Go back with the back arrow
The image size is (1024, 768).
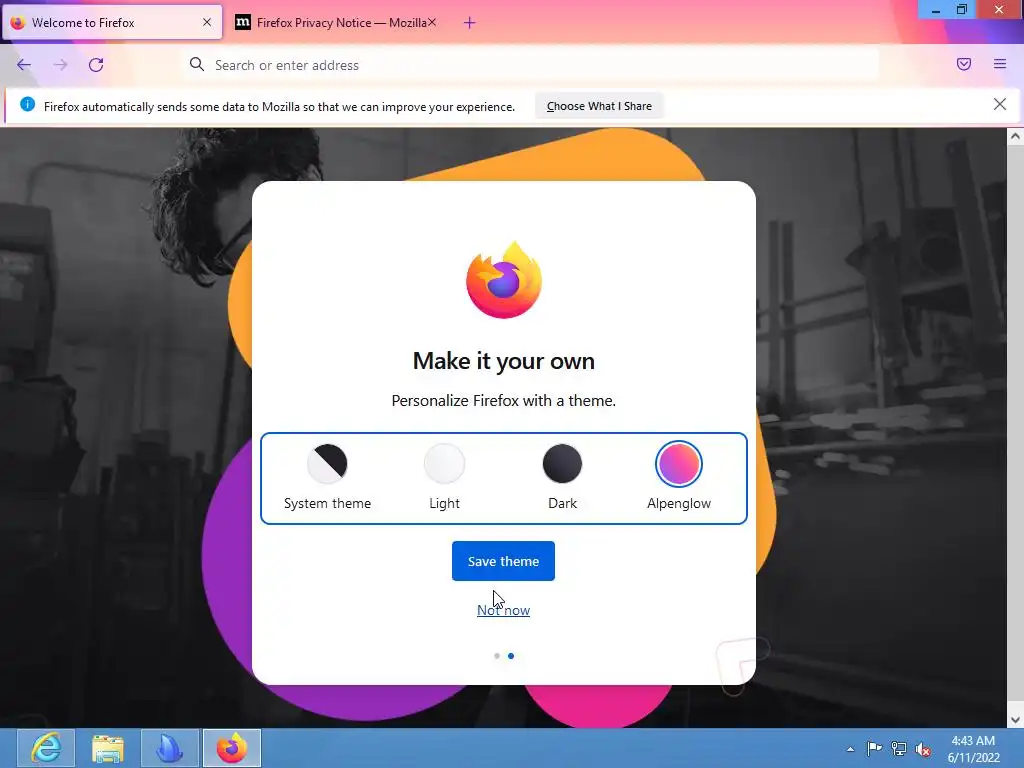[24, 65]
